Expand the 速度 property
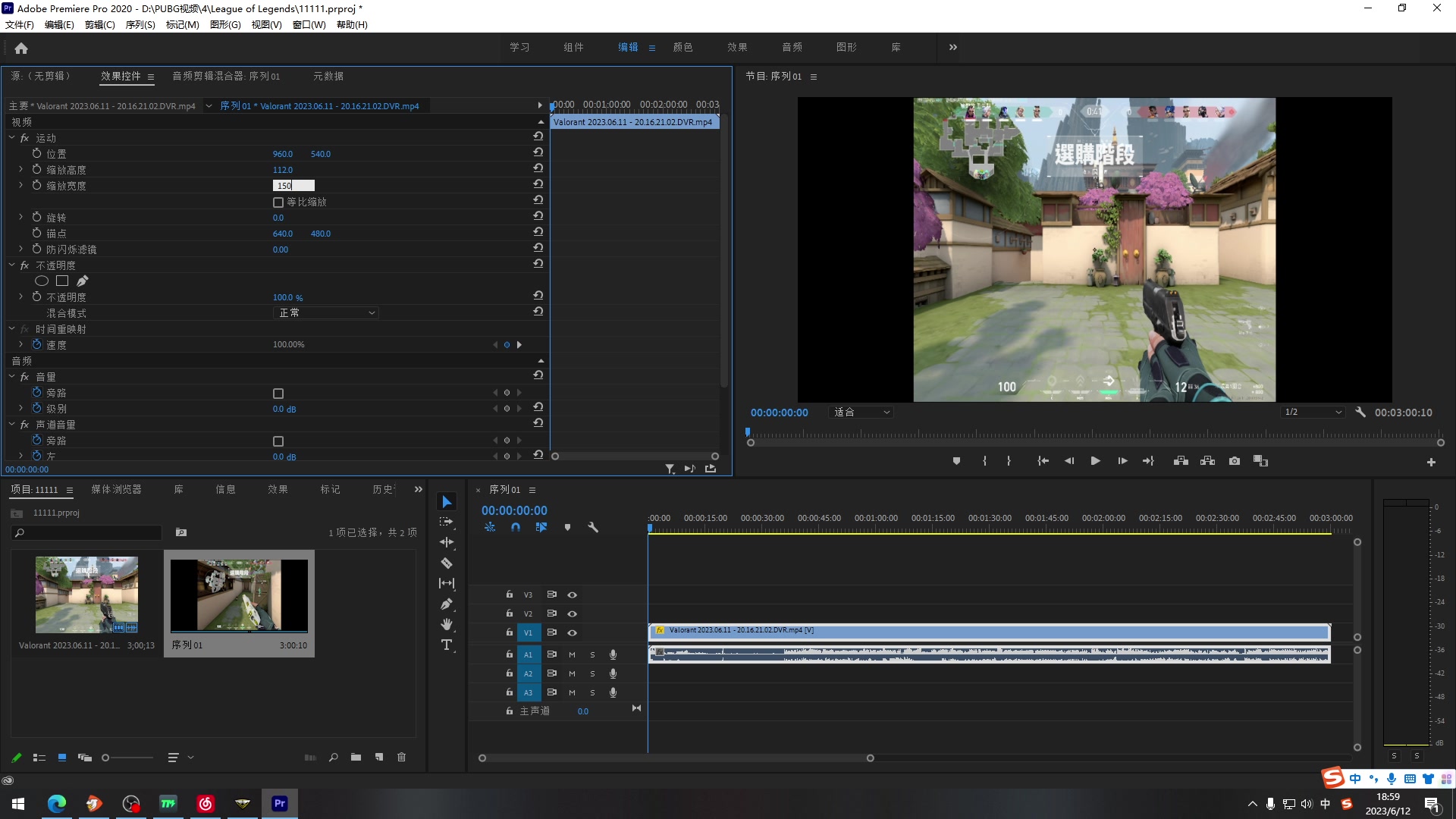The width and height of the screenshot is (1456, 819). (21, 344)
